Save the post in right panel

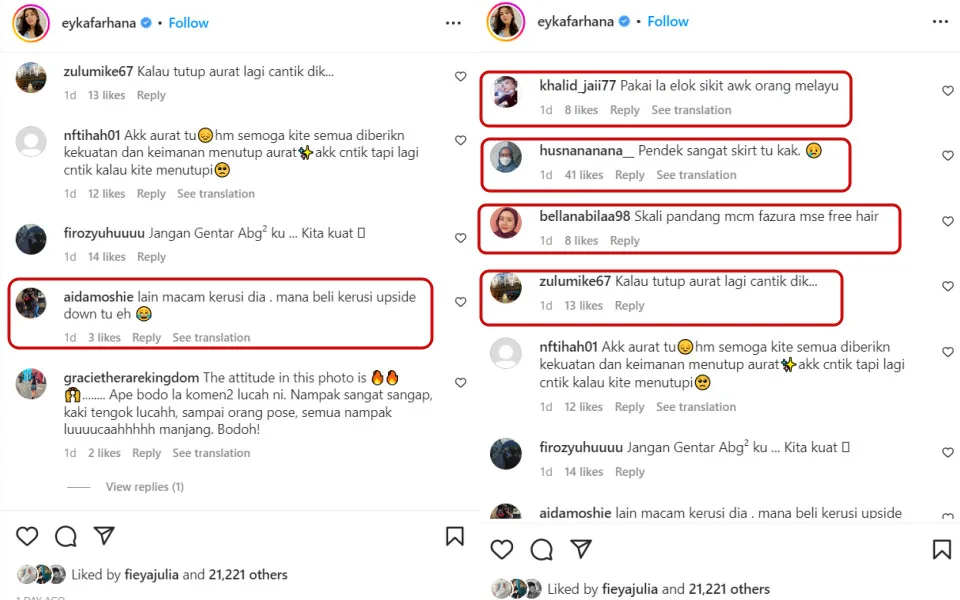pos(941,549)
